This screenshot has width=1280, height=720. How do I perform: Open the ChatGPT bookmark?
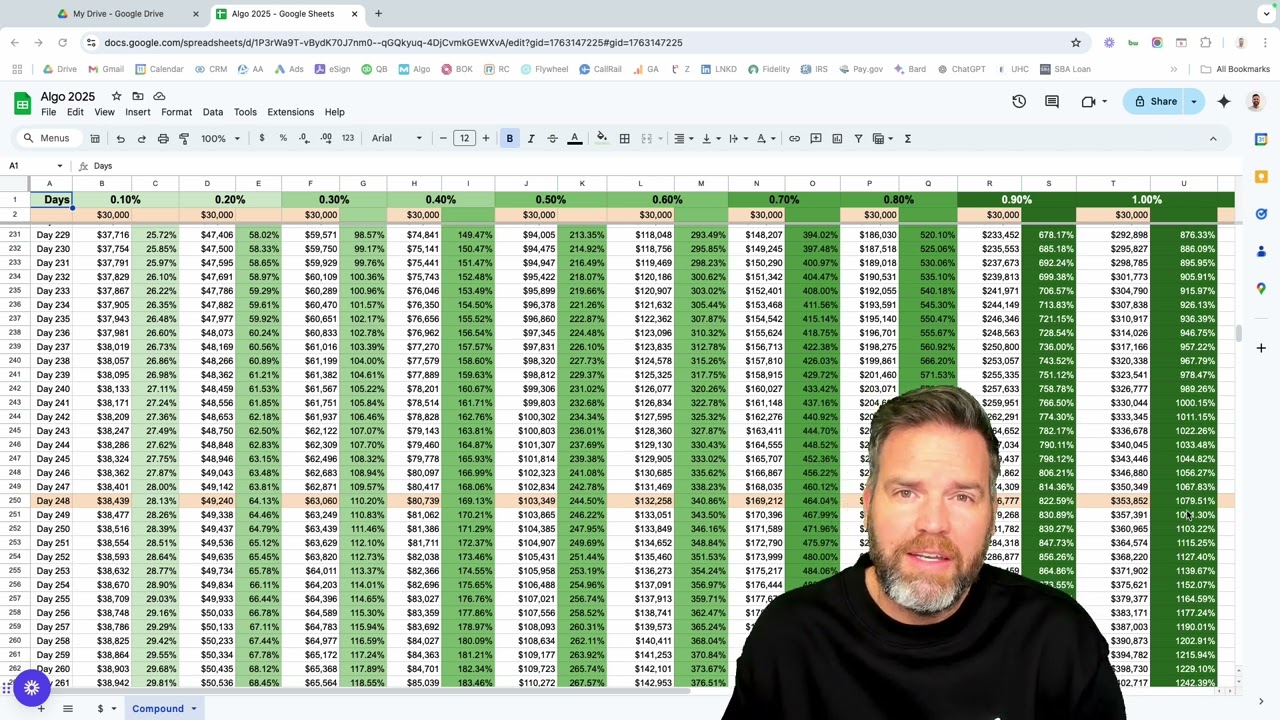pyautogui.click(x=961, y=69)
